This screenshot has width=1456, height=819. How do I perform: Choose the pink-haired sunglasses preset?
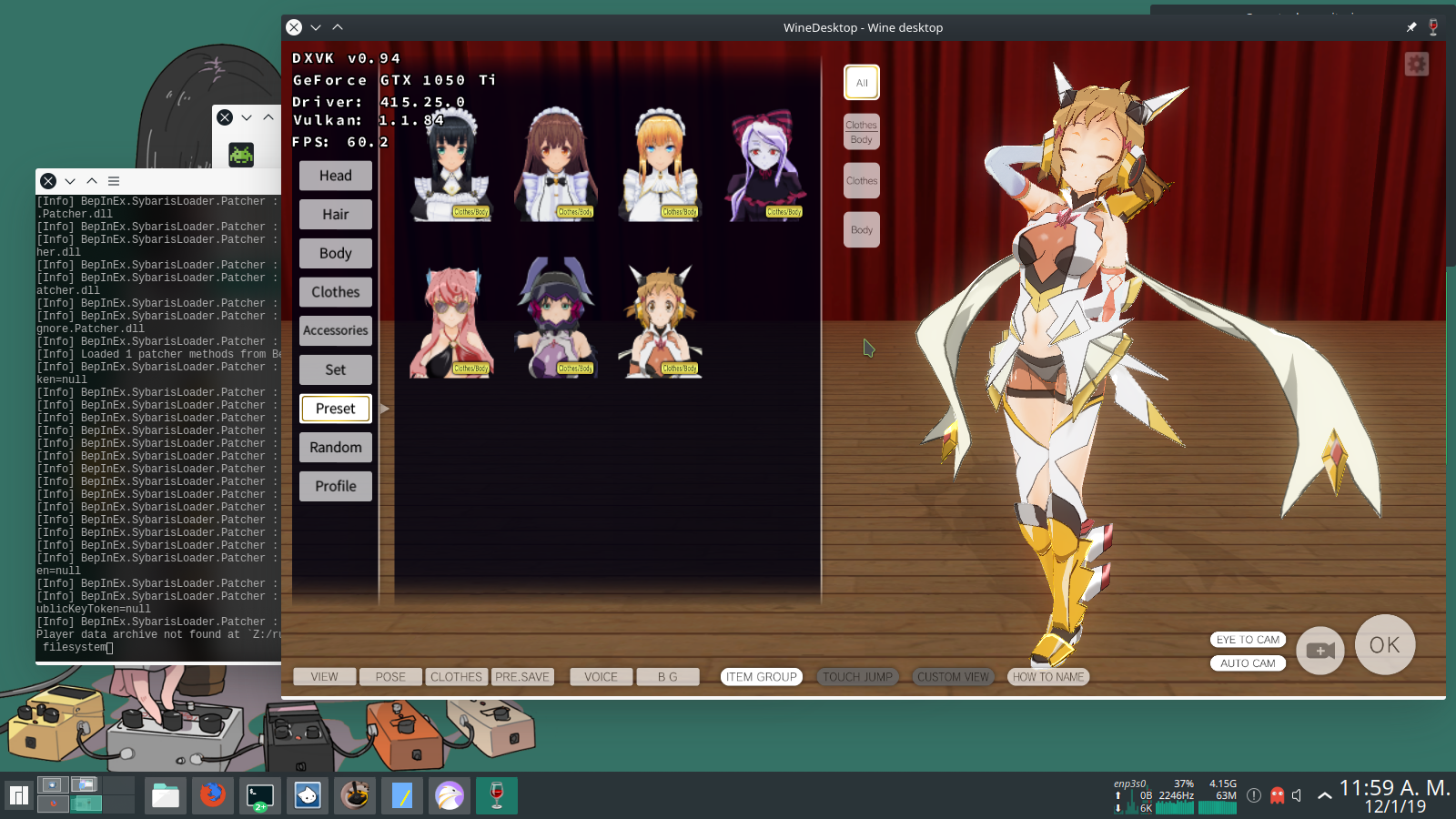[452, 320]
